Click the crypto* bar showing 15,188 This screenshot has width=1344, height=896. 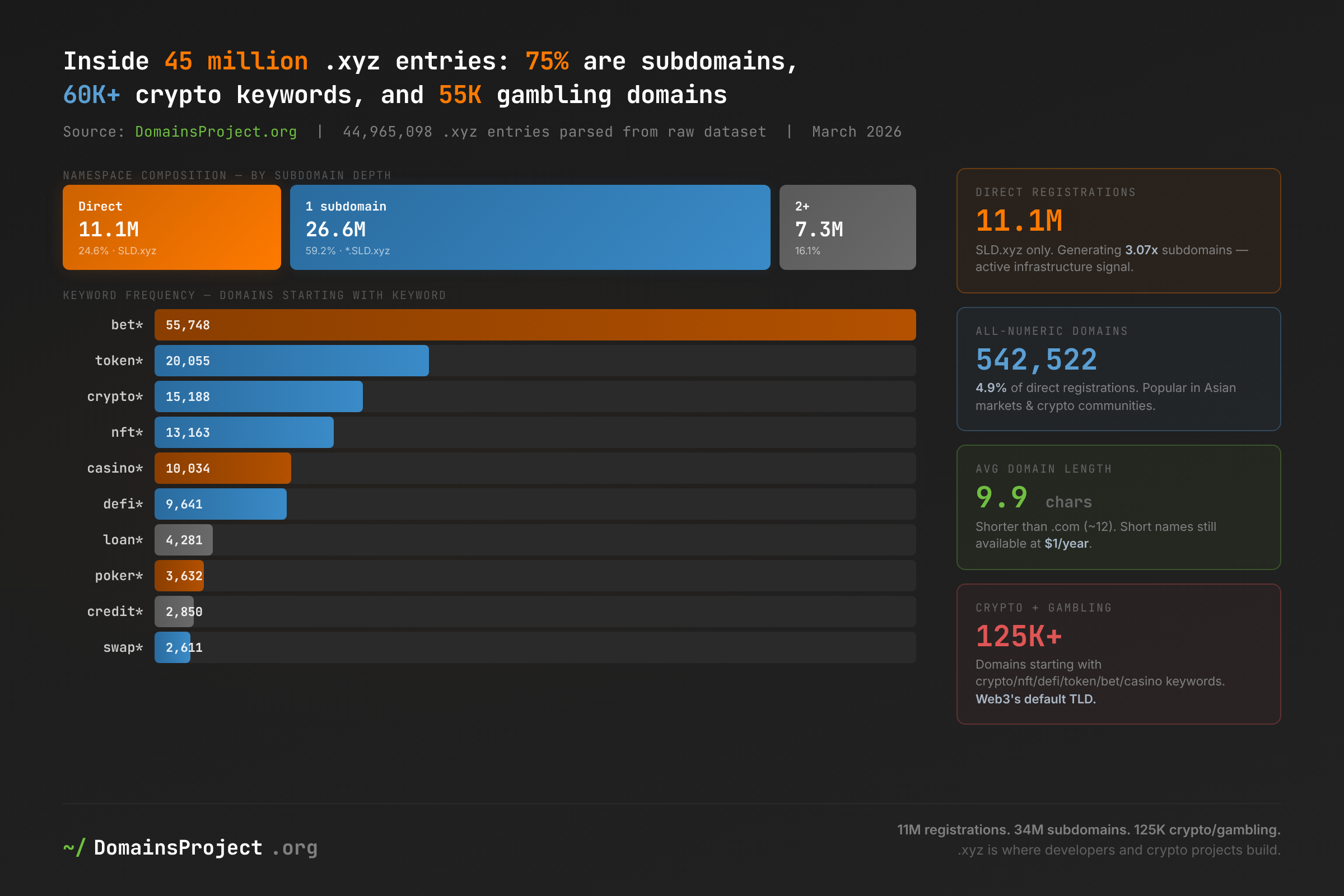click(x=258, y=396)
